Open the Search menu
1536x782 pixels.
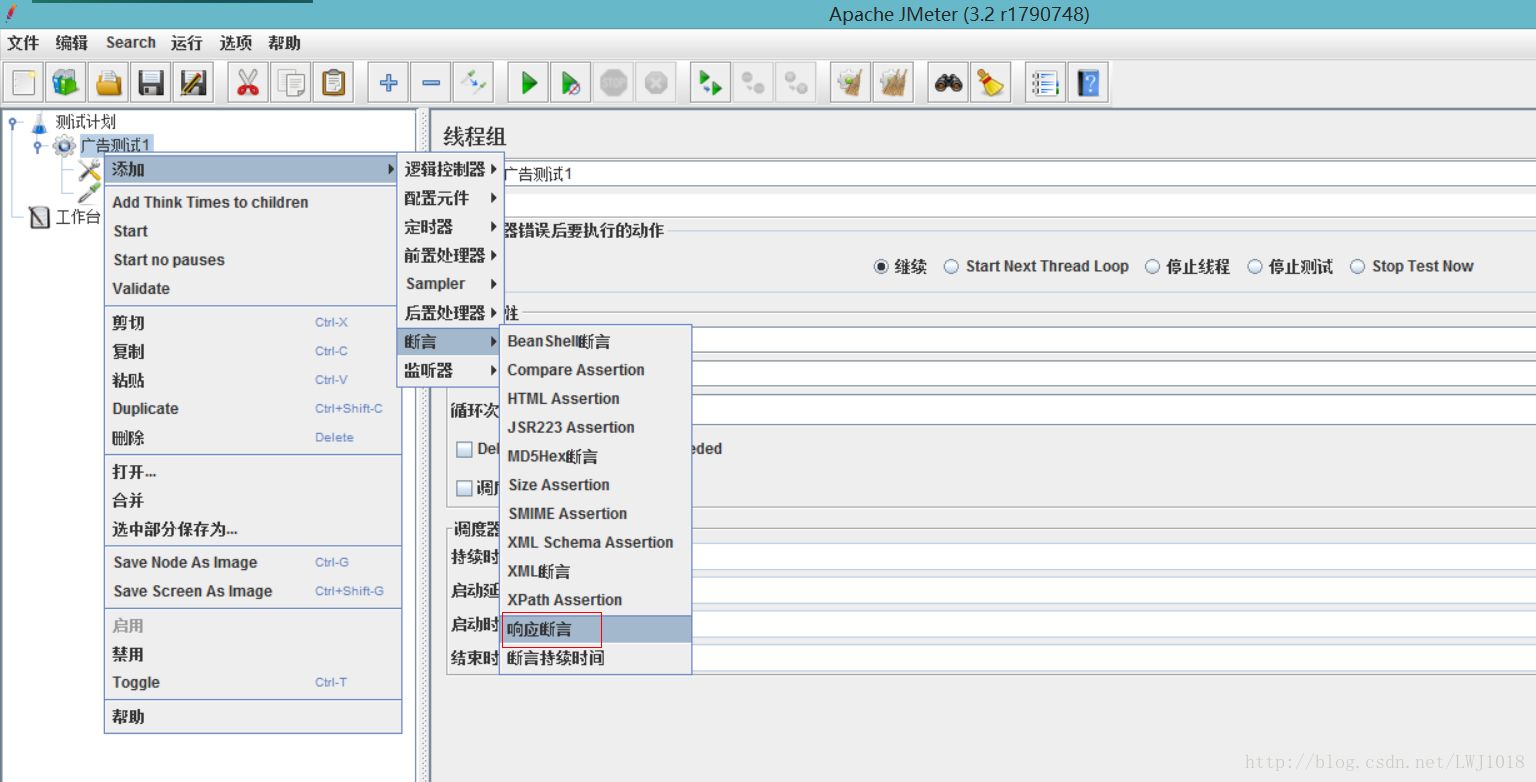coord(131,43)
